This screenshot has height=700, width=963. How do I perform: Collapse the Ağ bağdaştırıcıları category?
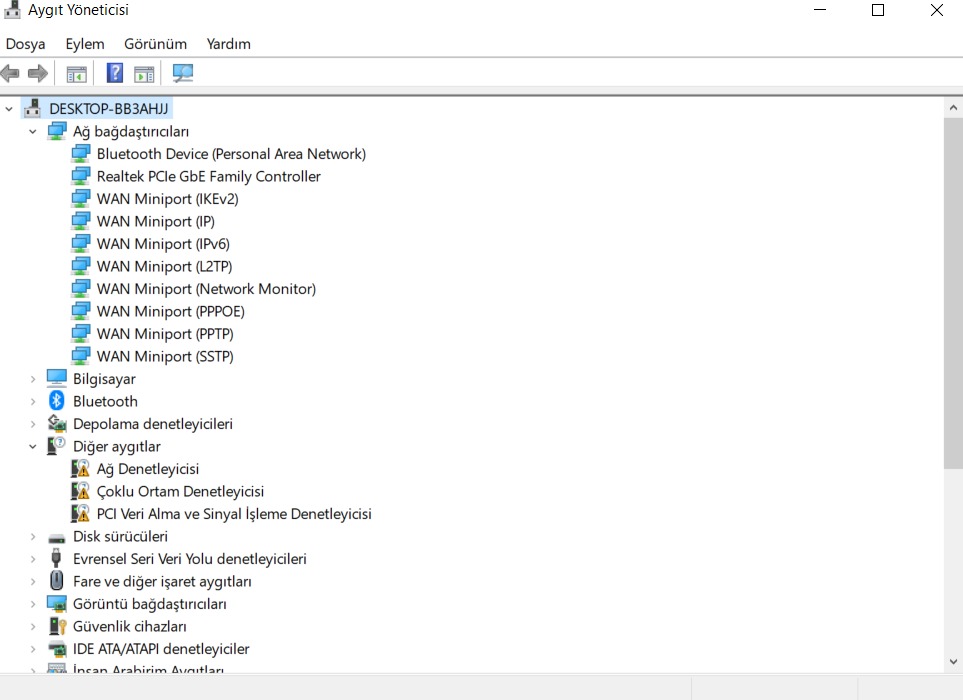point(33,131)
